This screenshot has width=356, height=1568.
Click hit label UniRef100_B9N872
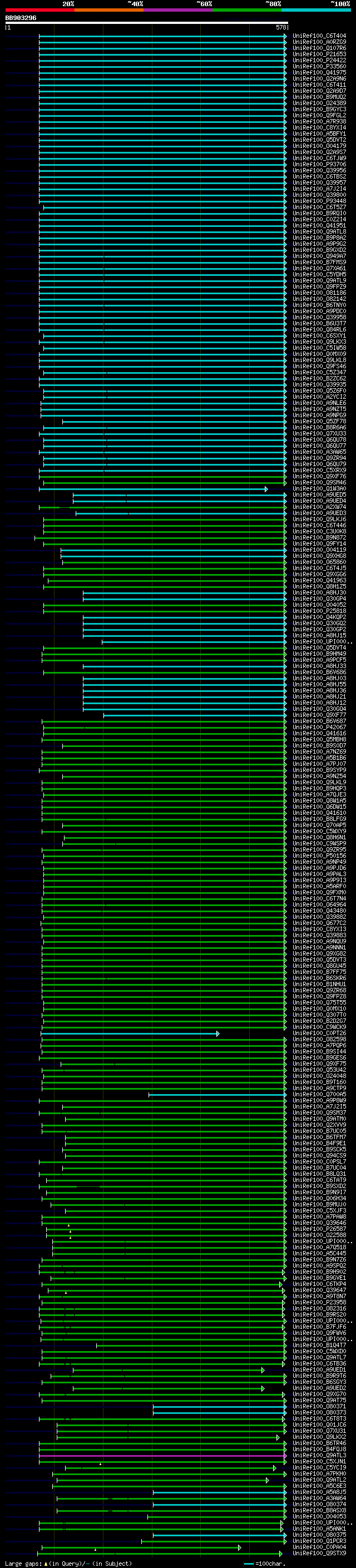319,537
